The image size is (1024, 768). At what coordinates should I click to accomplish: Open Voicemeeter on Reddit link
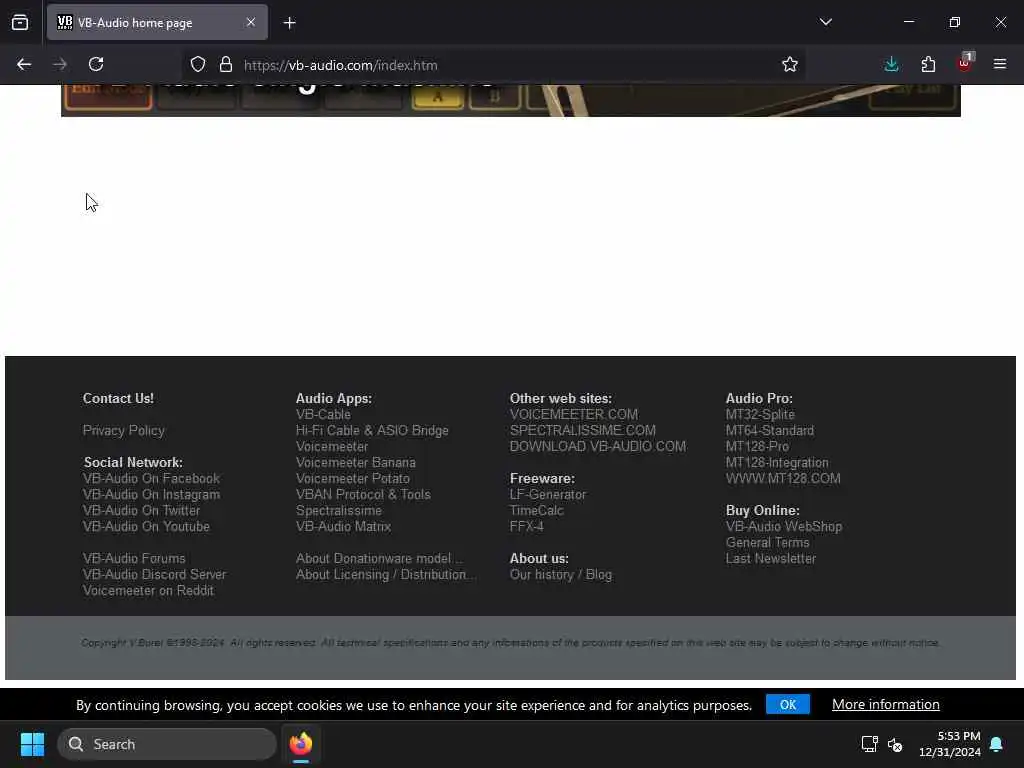point(148,590)
